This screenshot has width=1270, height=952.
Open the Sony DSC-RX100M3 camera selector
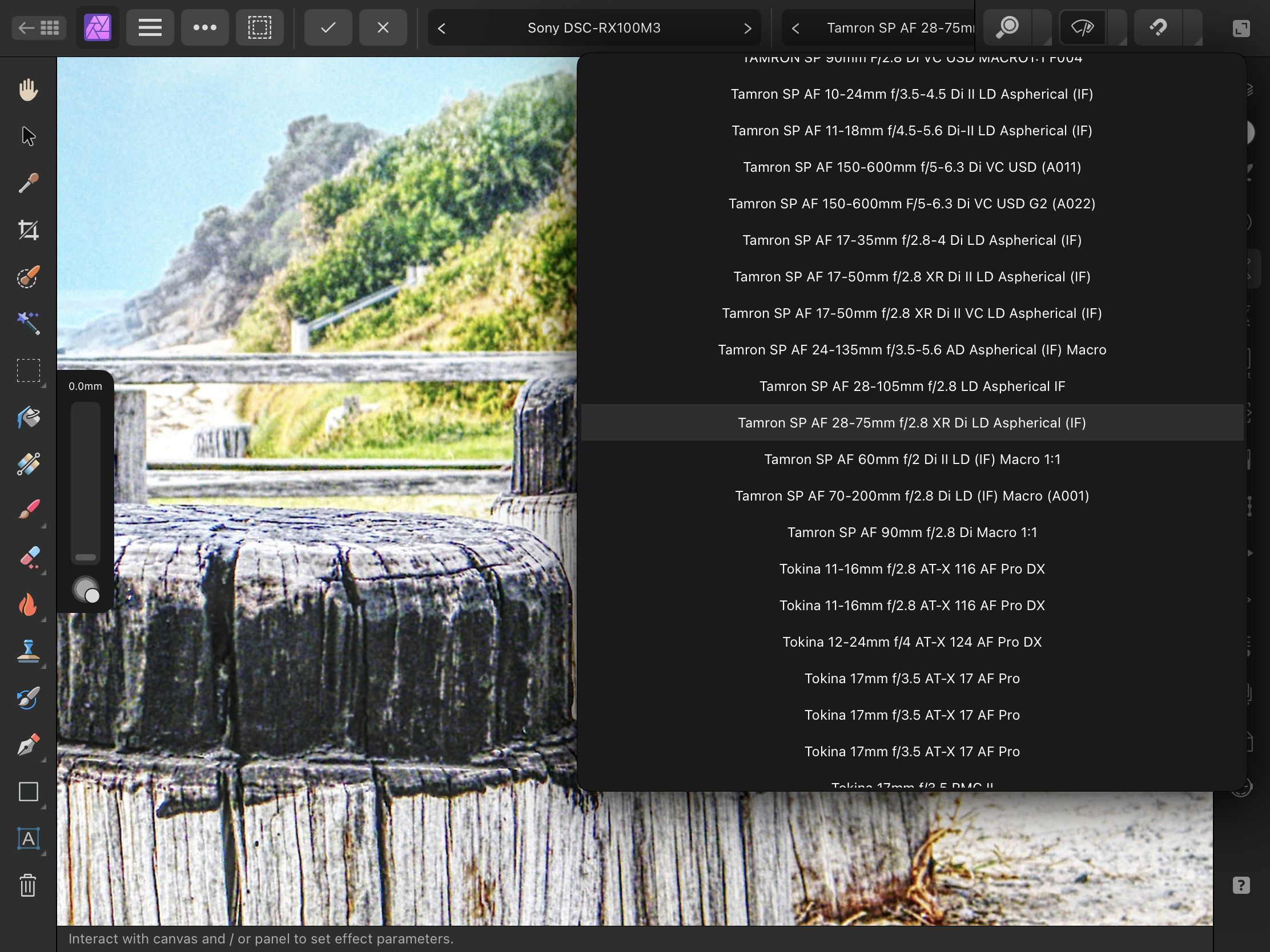(x=594, y=27)
